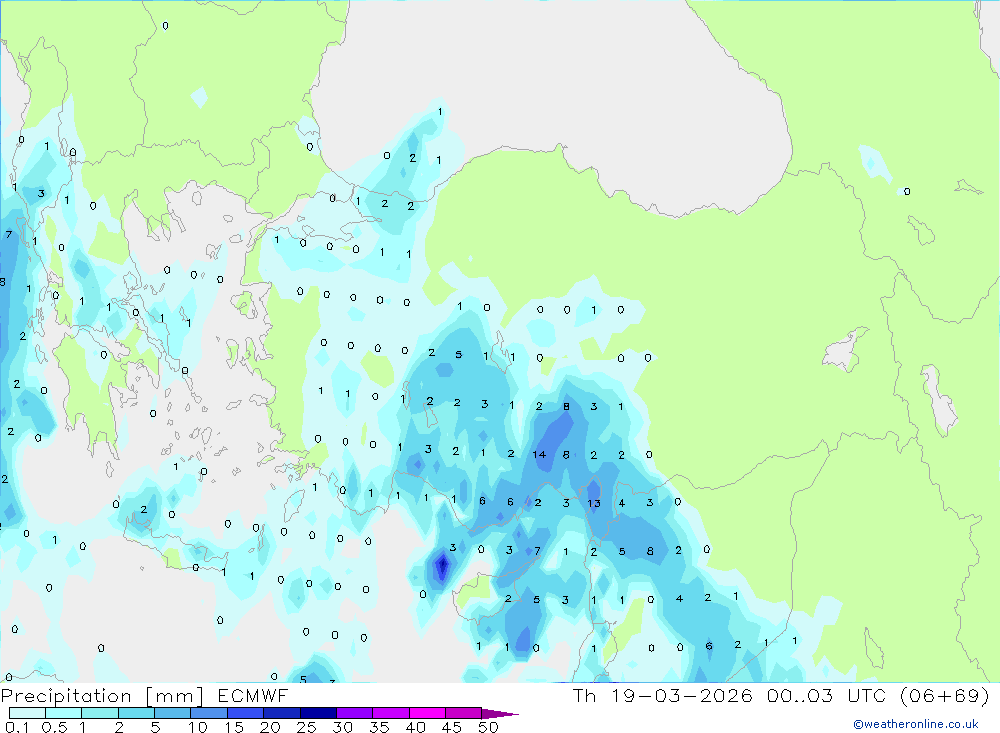The image size is (1000, 733).
Task: Click the 2–5 mm legend color swatch
Action: point(136,713)
